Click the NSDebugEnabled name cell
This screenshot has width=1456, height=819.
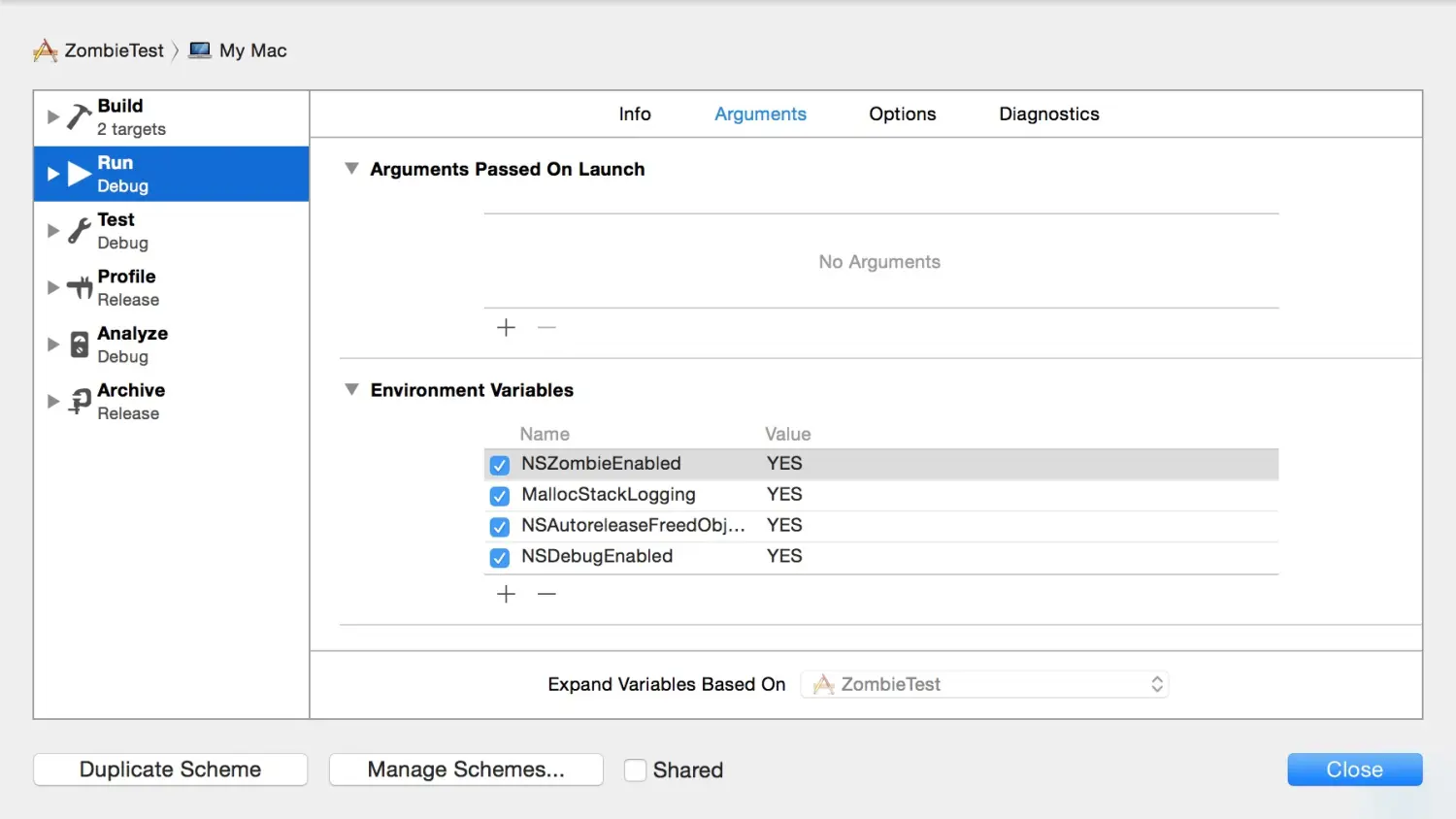[597, 556]
